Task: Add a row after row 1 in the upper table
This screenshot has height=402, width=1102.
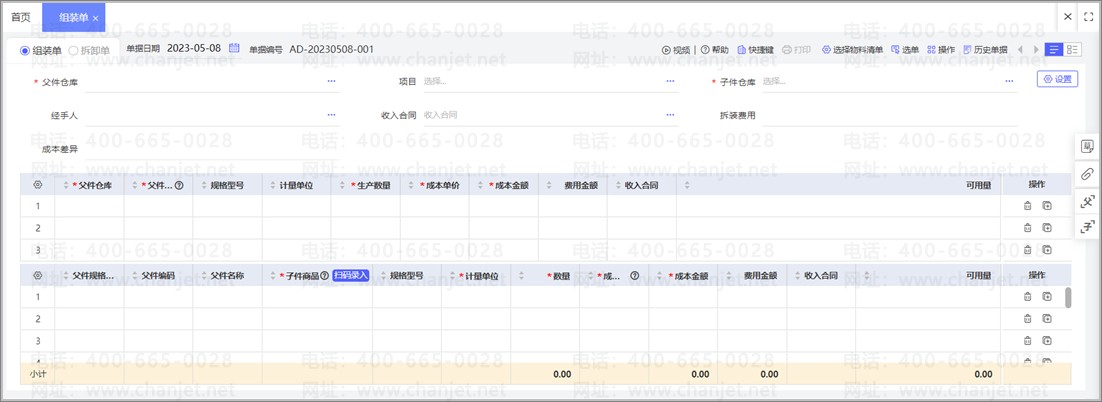Action: click(x=1047, y=206)
